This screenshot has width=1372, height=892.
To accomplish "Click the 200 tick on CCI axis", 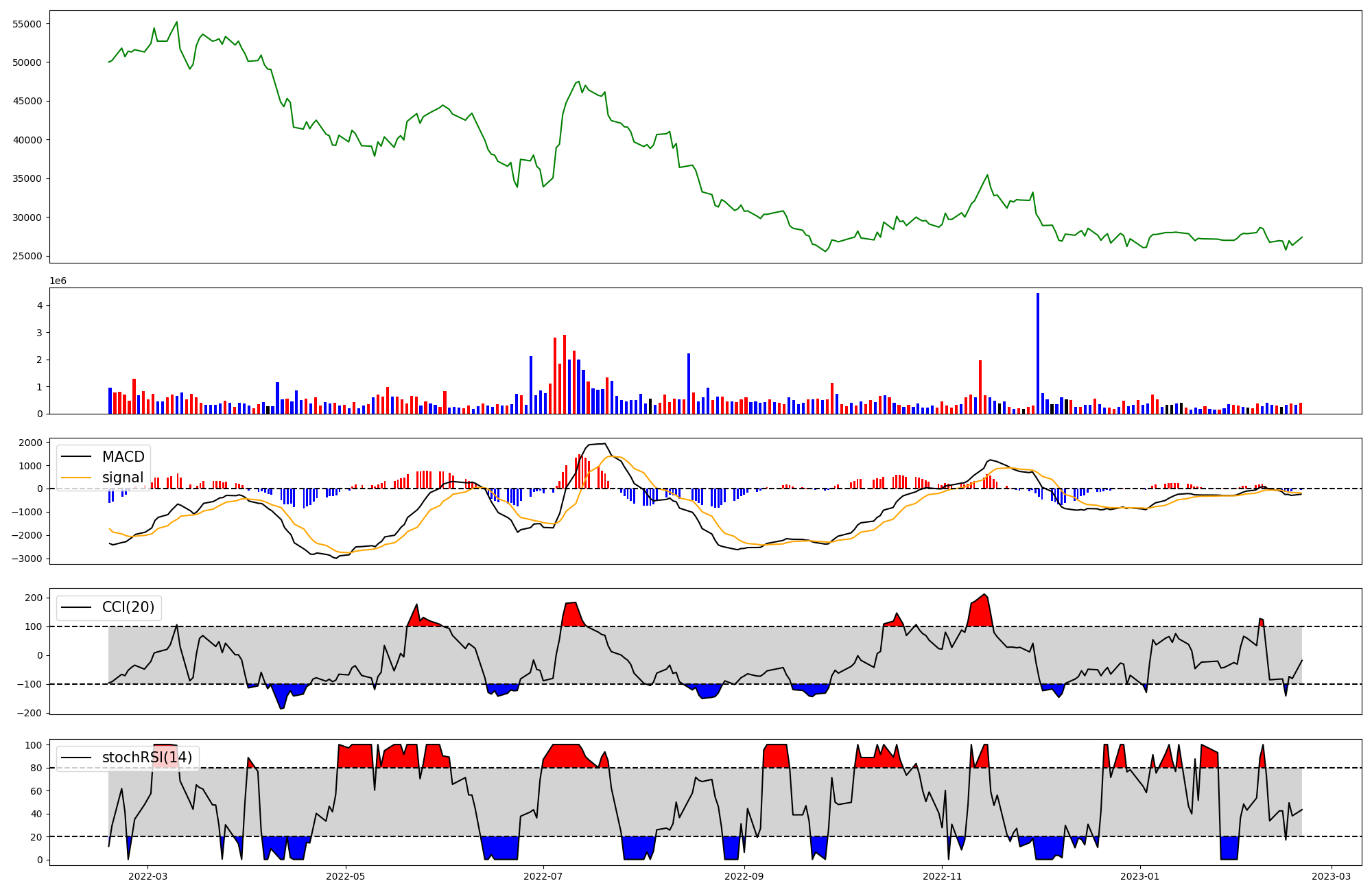I will [x=34, y=598].
